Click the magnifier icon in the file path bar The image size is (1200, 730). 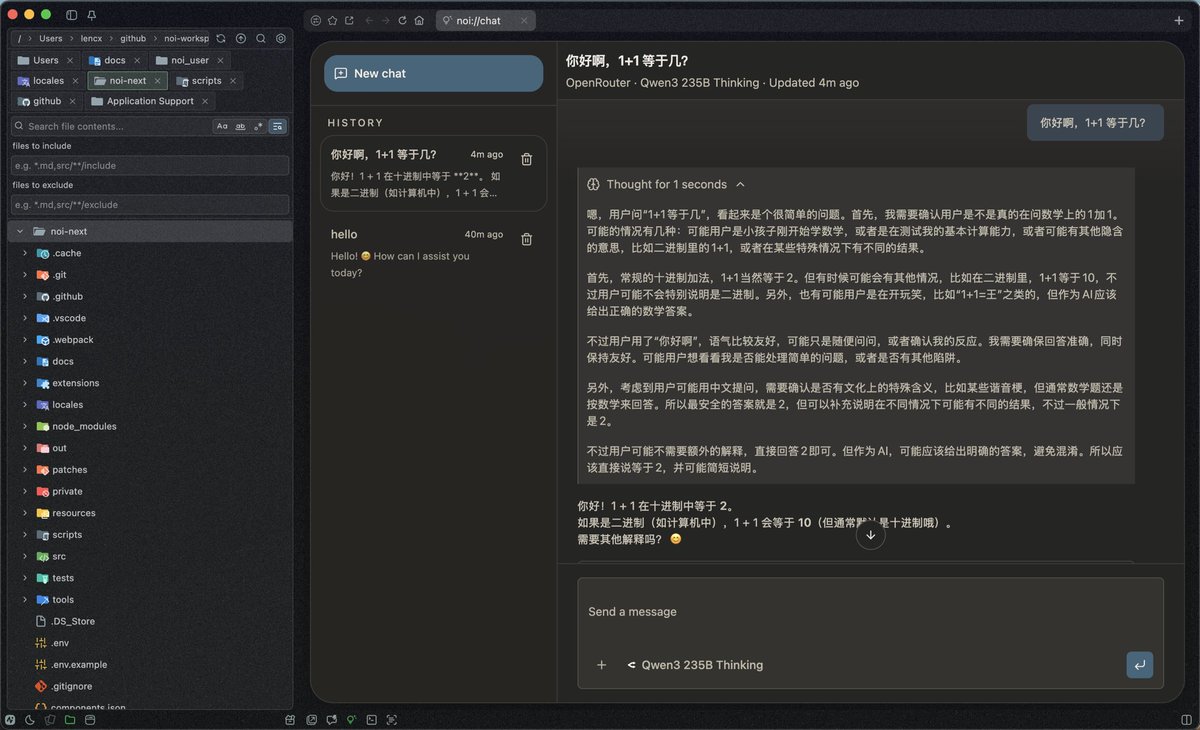tap(261, 38)
